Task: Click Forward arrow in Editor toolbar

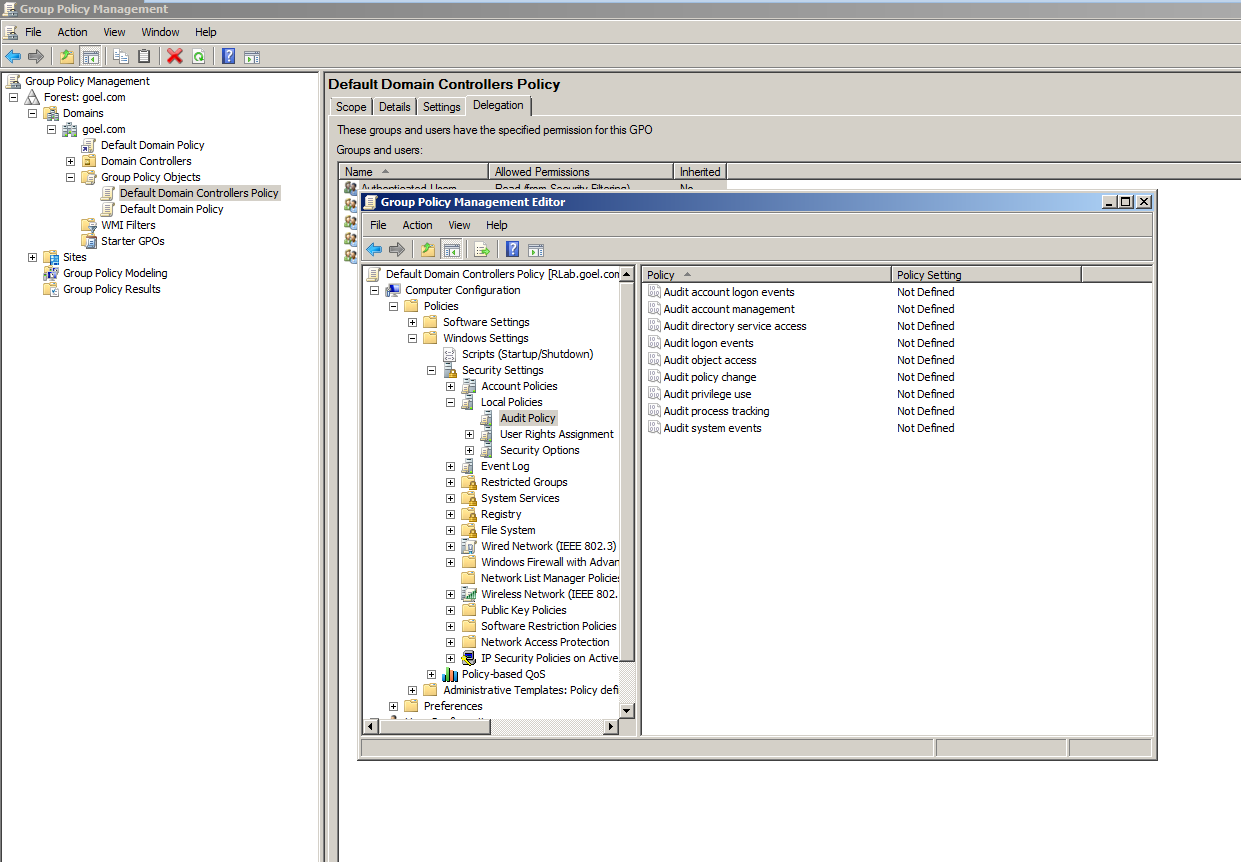Action: 397,249
